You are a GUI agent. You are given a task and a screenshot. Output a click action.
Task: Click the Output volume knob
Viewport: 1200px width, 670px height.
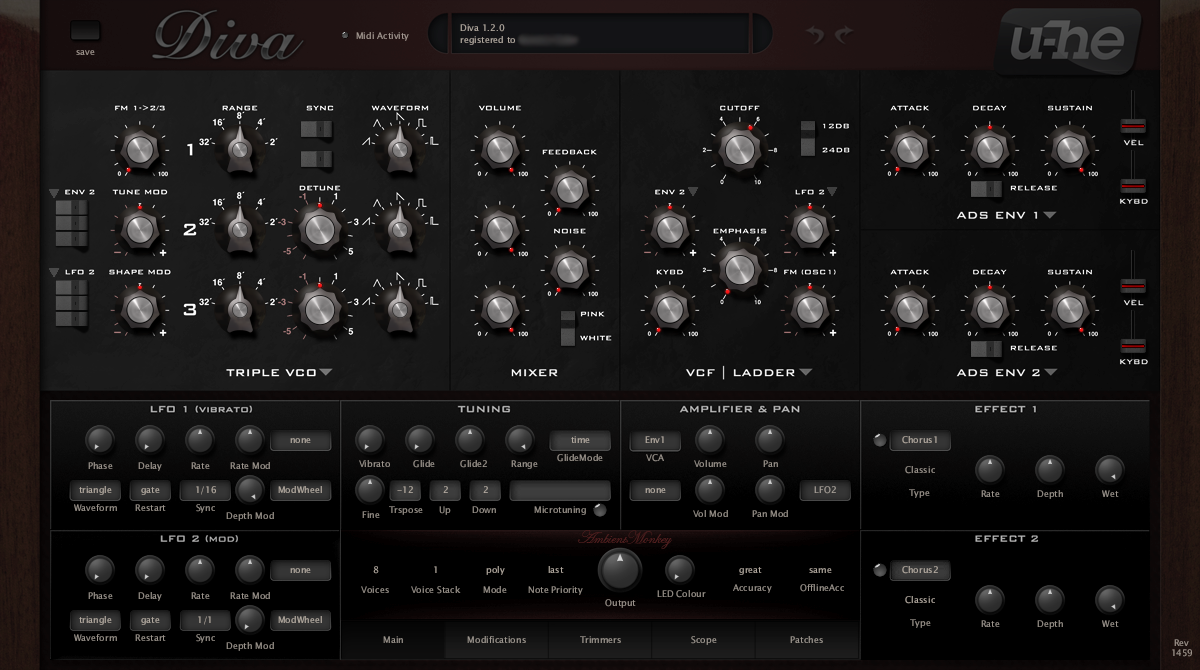(x=620, y=570)
